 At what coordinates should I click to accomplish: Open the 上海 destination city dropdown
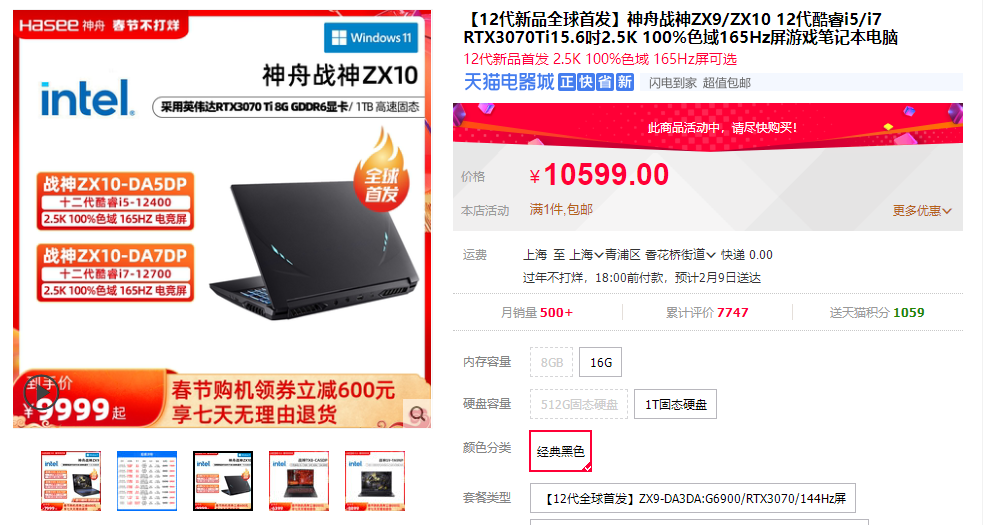[586, 255]
